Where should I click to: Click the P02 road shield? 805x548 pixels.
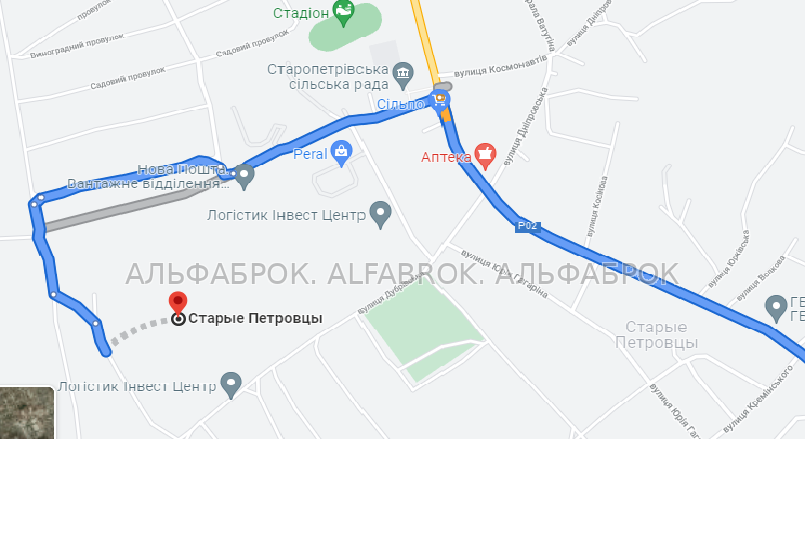[527, 226]
